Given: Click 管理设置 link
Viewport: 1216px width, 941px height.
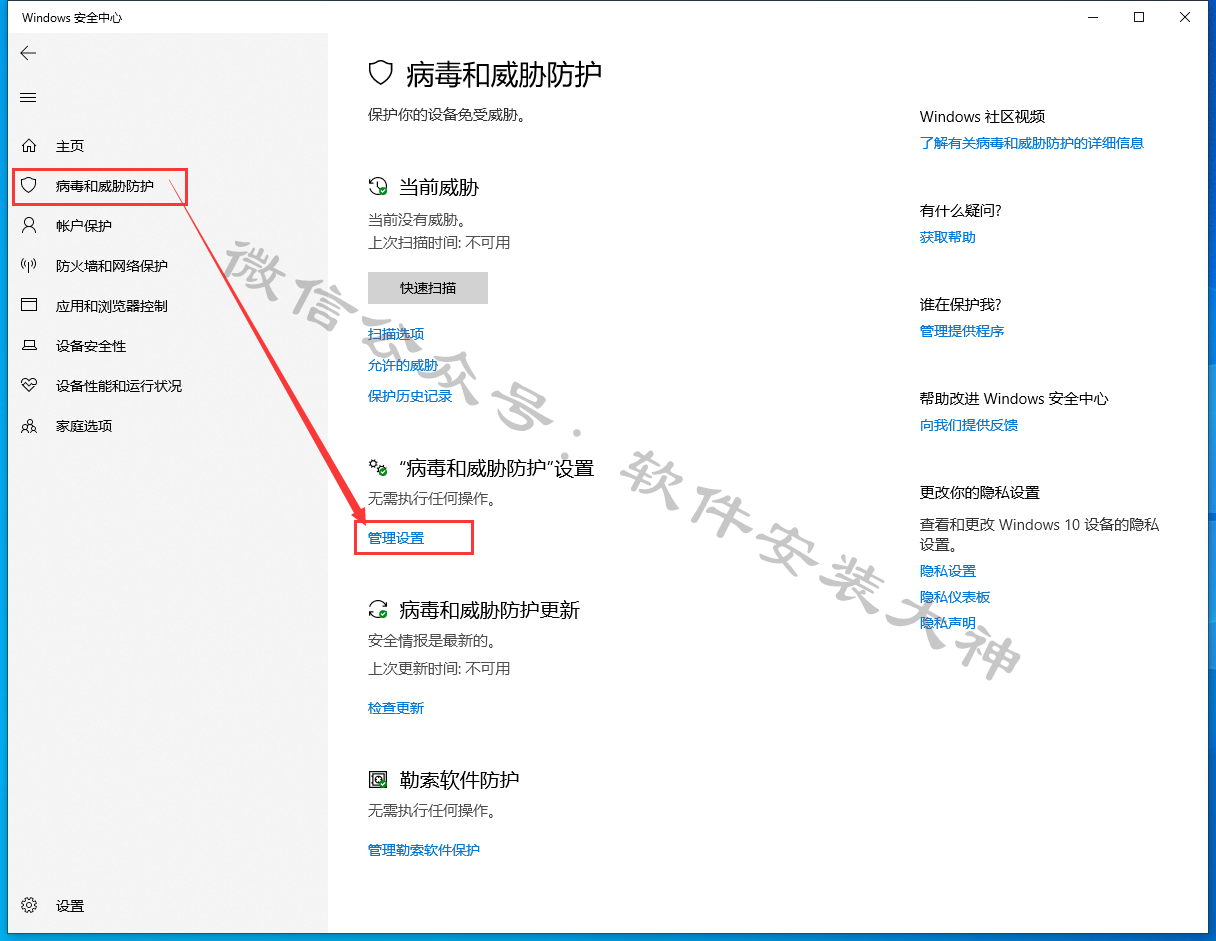Looking at the screenshot, I should click(x=396, y=538).
